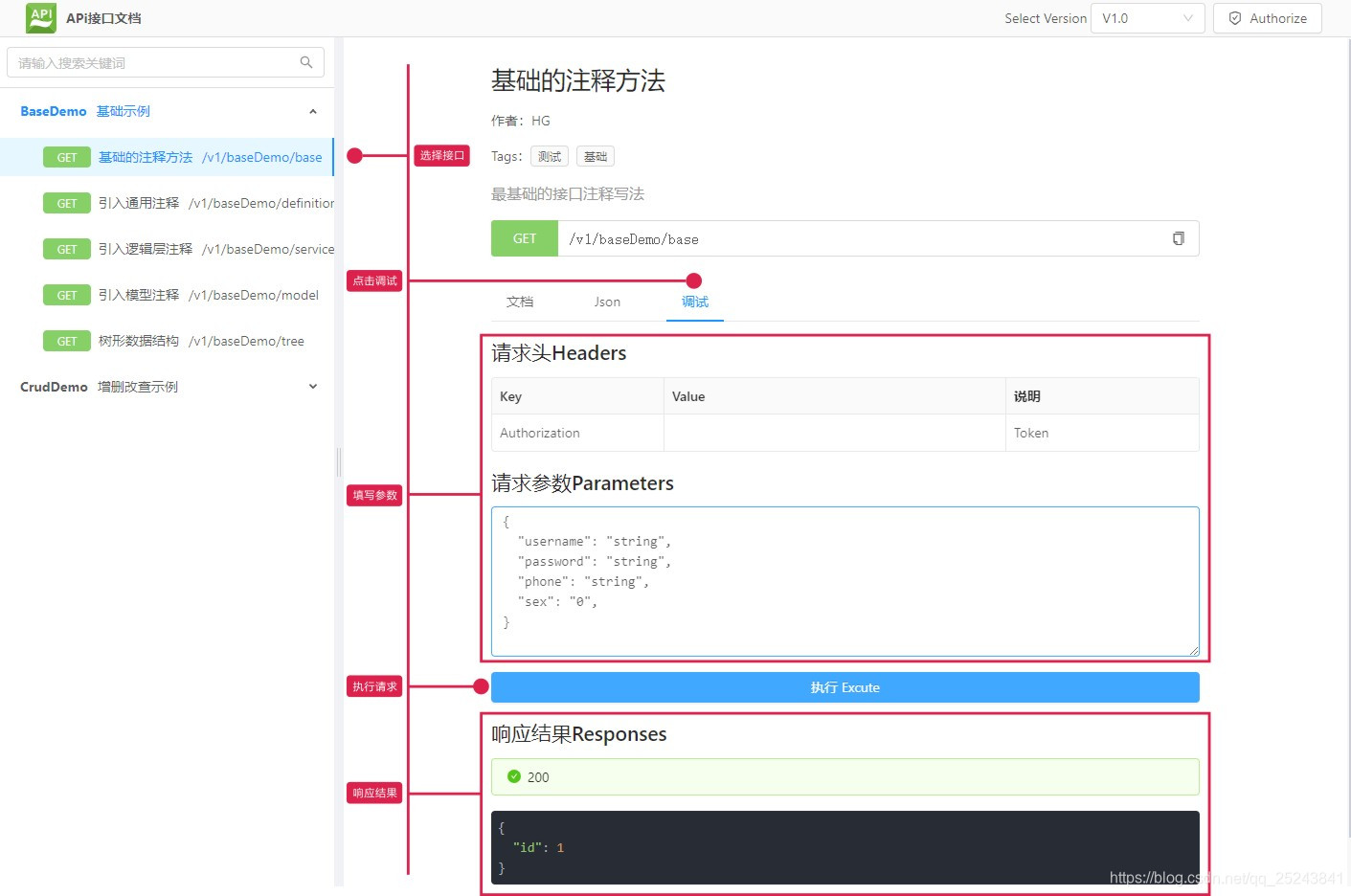Click the API logo icon top left
Viewport: 1351px width, 896px height.
39,17
